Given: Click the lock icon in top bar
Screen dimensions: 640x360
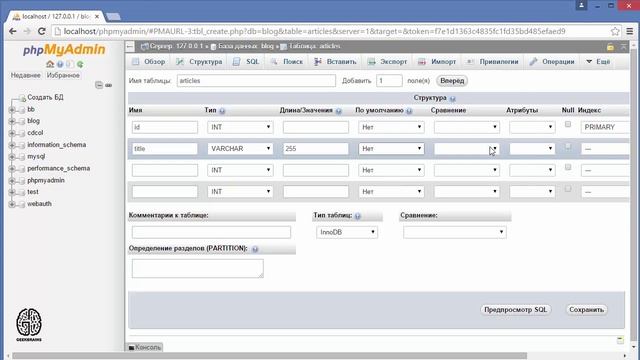Looking at the screenshot, I should (610, 47).
